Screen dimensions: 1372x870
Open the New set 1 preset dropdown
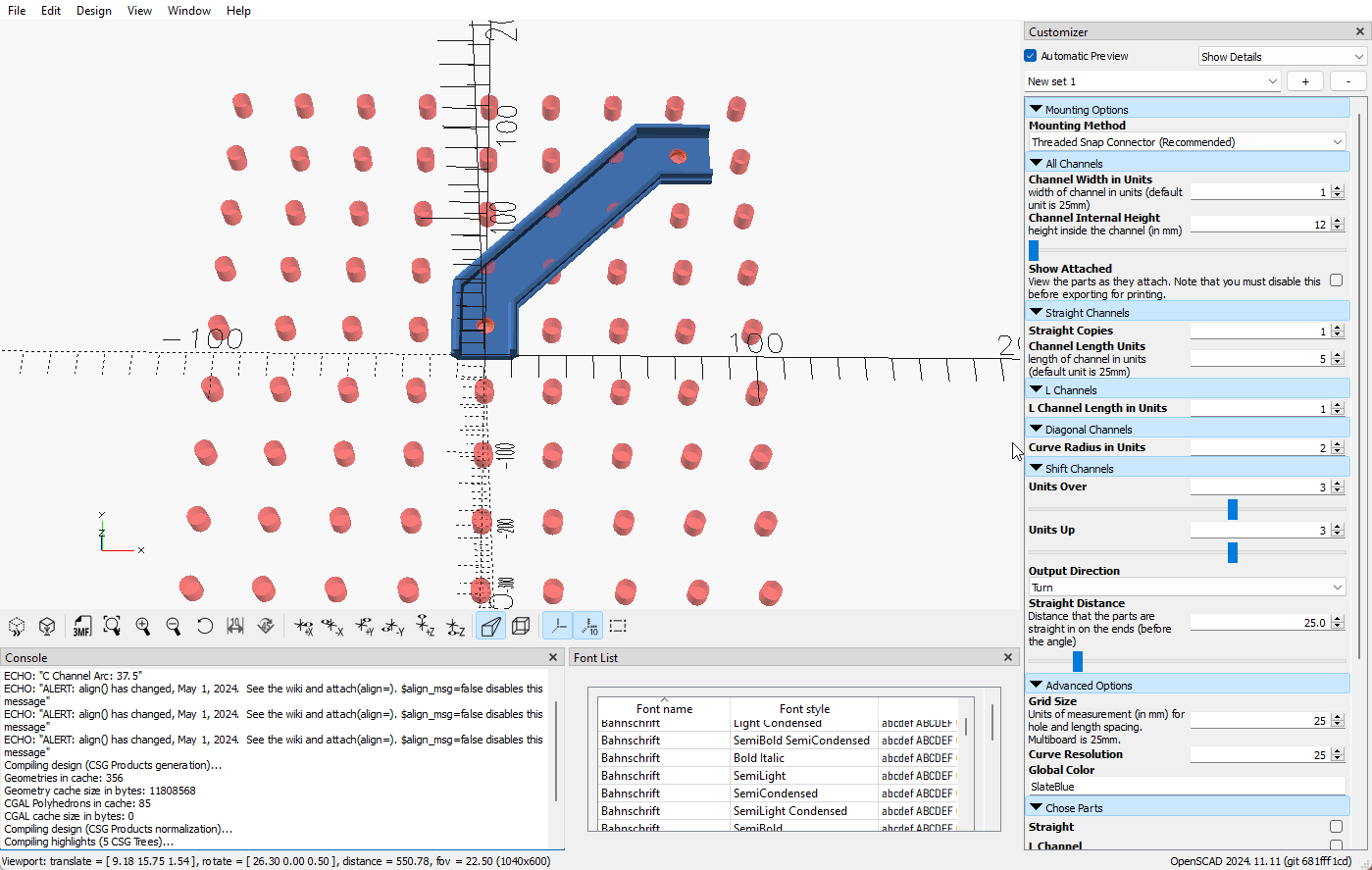pyautogui.click(x=1152, y=81)
